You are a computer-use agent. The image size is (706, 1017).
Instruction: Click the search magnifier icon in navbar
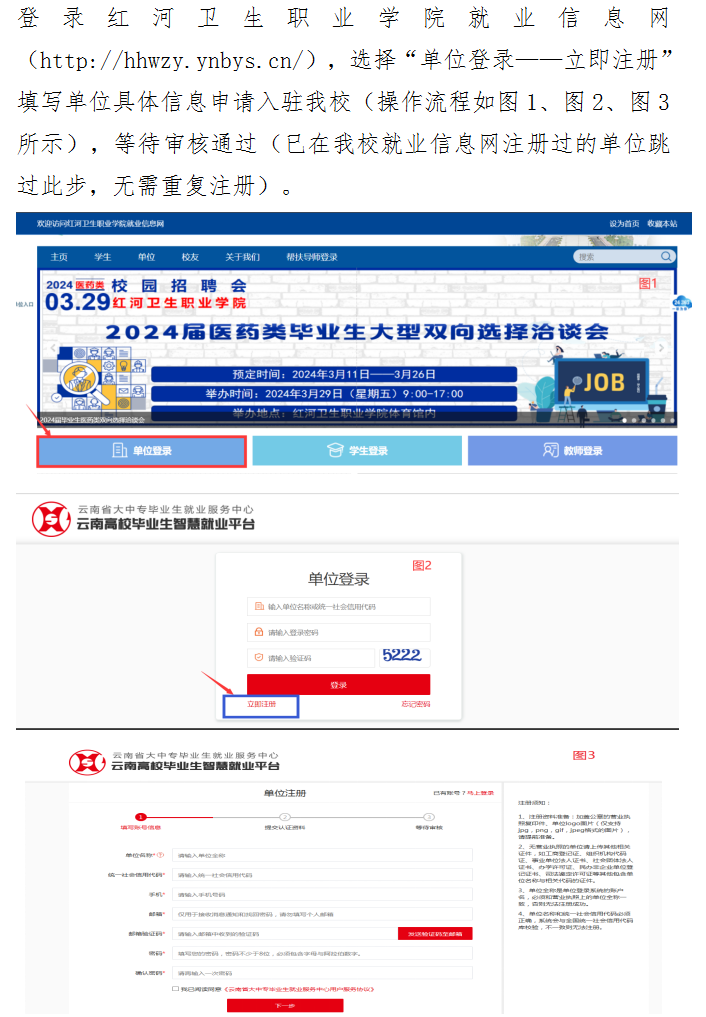coord(668,257)
